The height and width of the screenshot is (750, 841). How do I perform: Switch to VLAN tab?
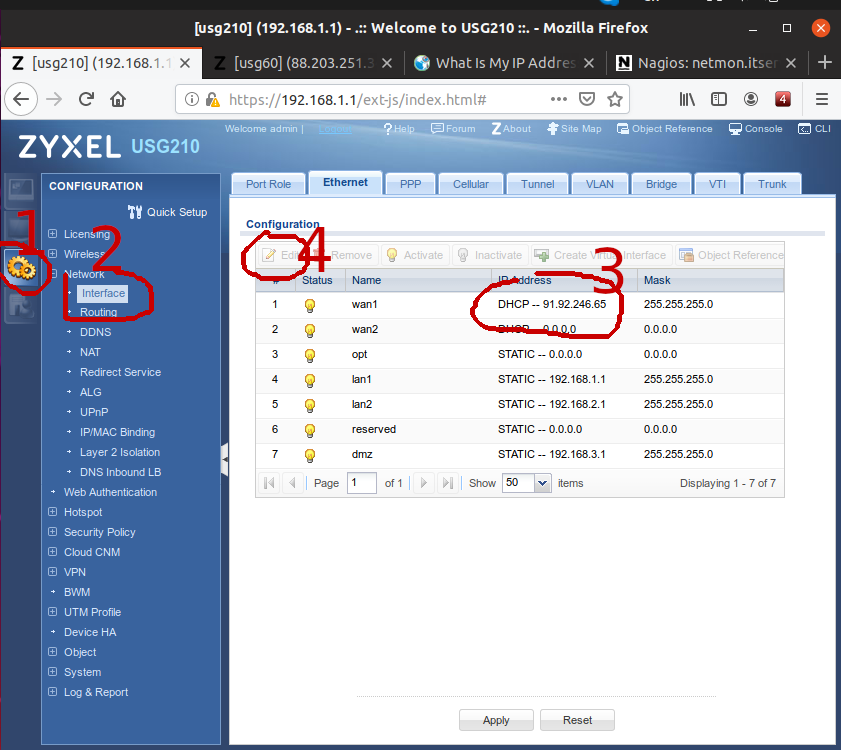tap(600, 184)
